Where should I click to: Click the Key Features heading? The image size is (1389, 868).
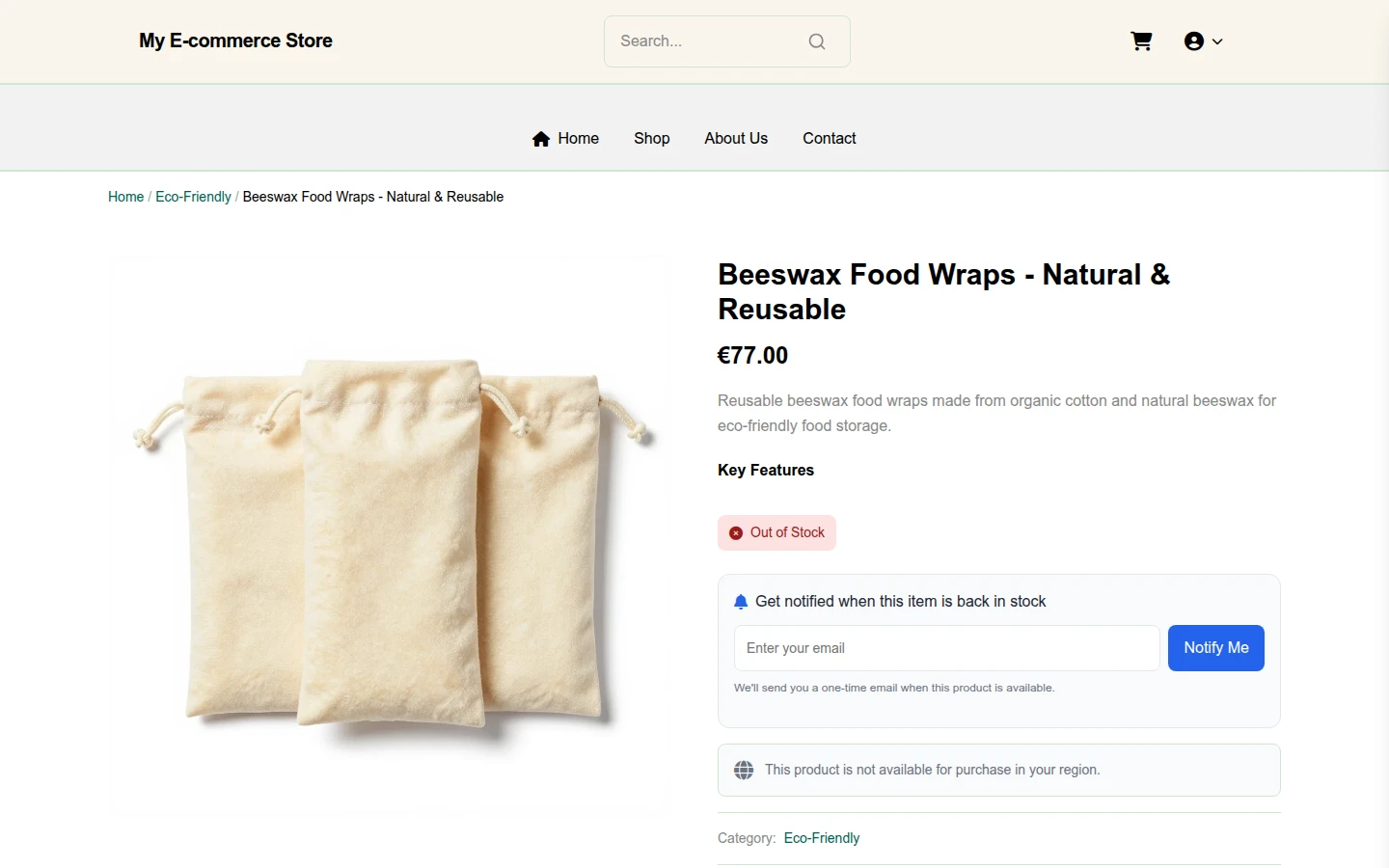(766, 471)
